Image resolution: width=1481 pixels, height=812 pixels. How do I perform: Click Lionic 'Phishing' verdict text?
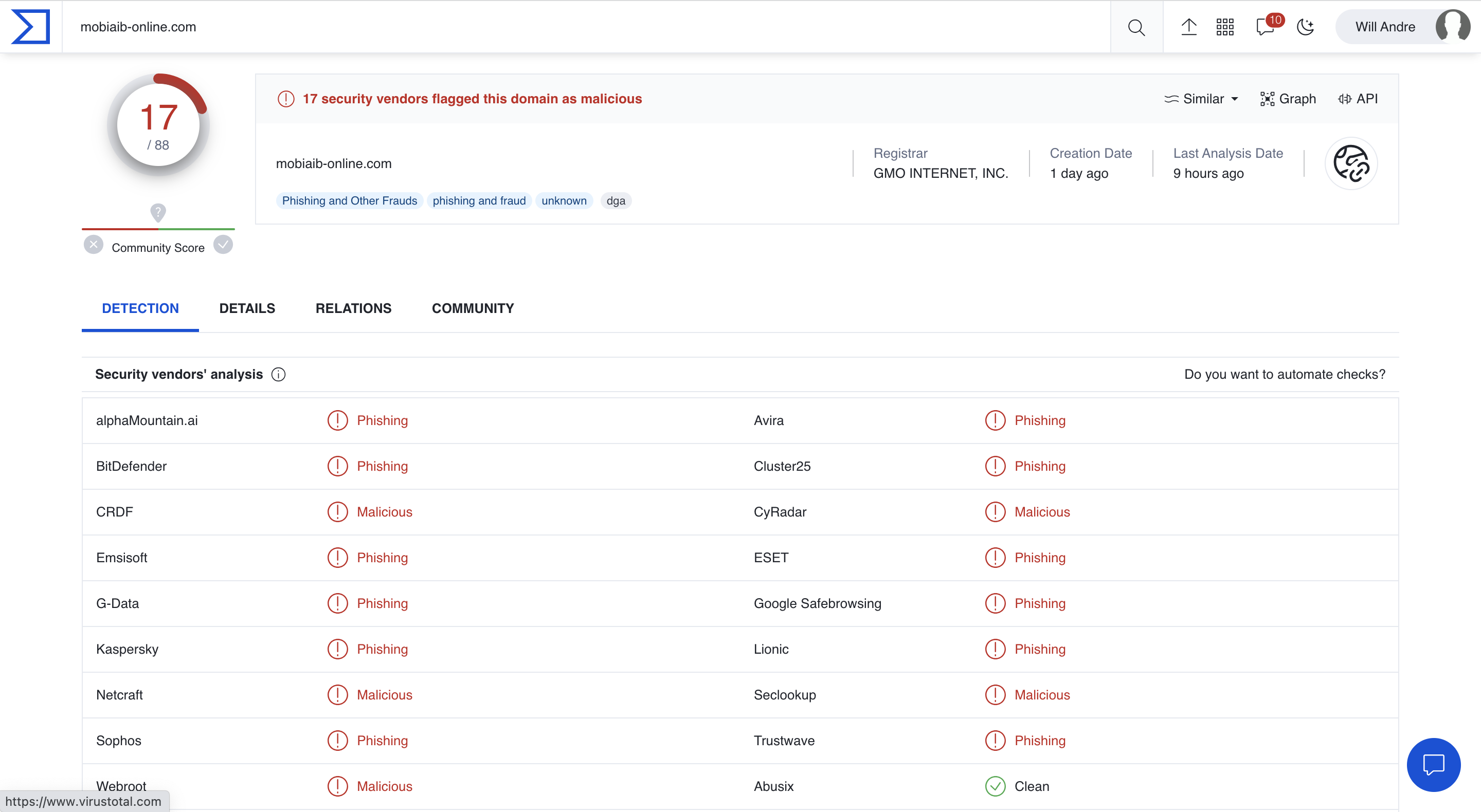pos(1039,650)
